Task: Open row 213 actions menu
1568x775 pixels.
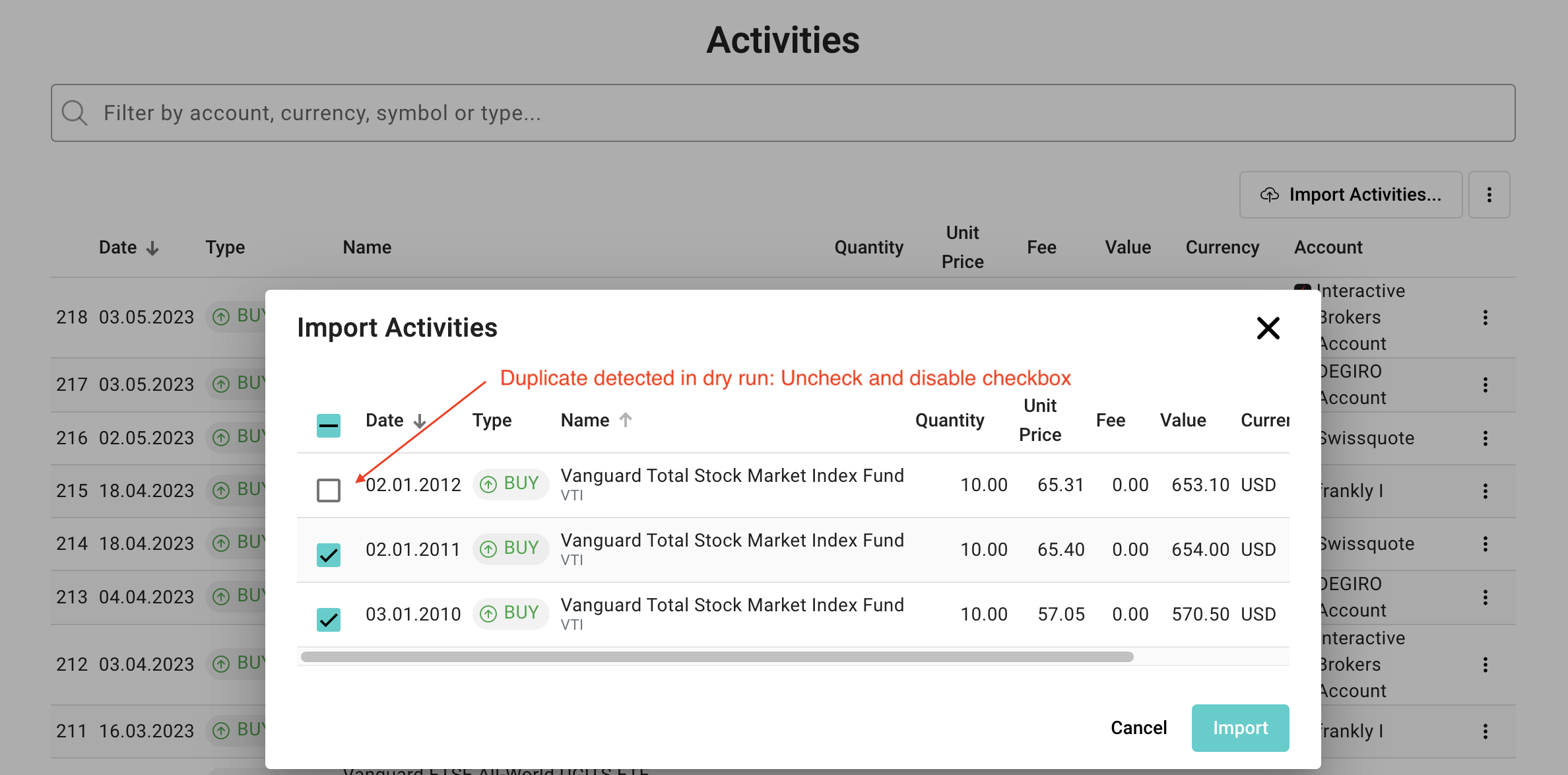Action: click(x=1485, y=597)
